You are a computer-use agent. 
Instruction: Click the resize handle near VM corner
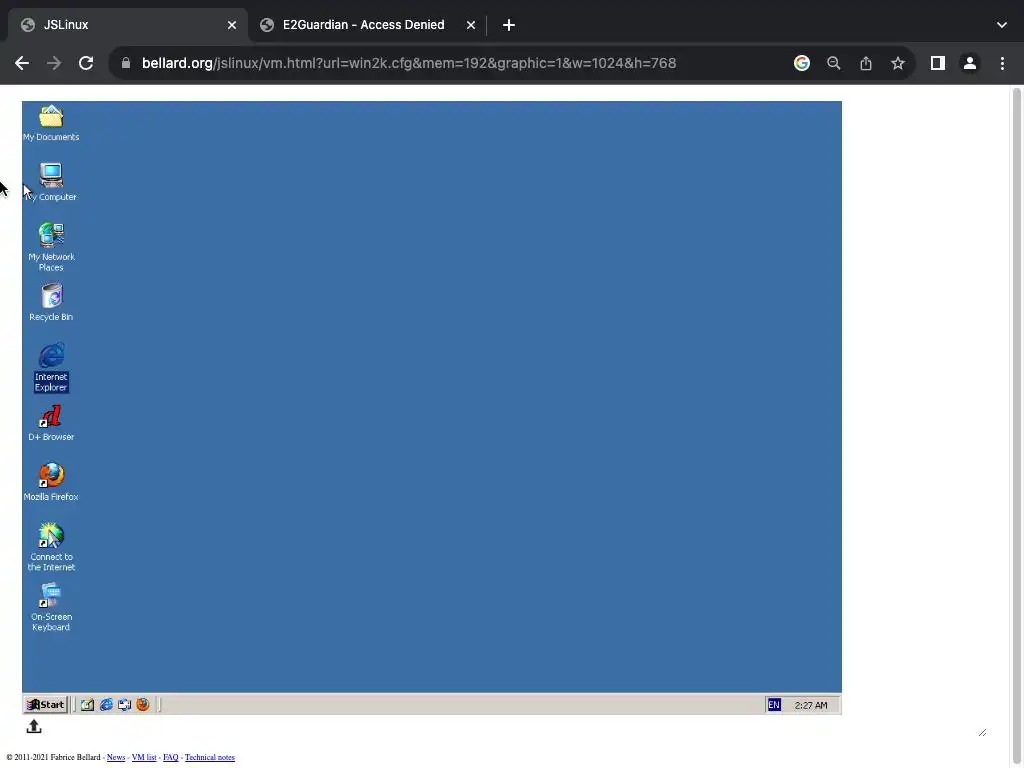(x=982, y=732)
